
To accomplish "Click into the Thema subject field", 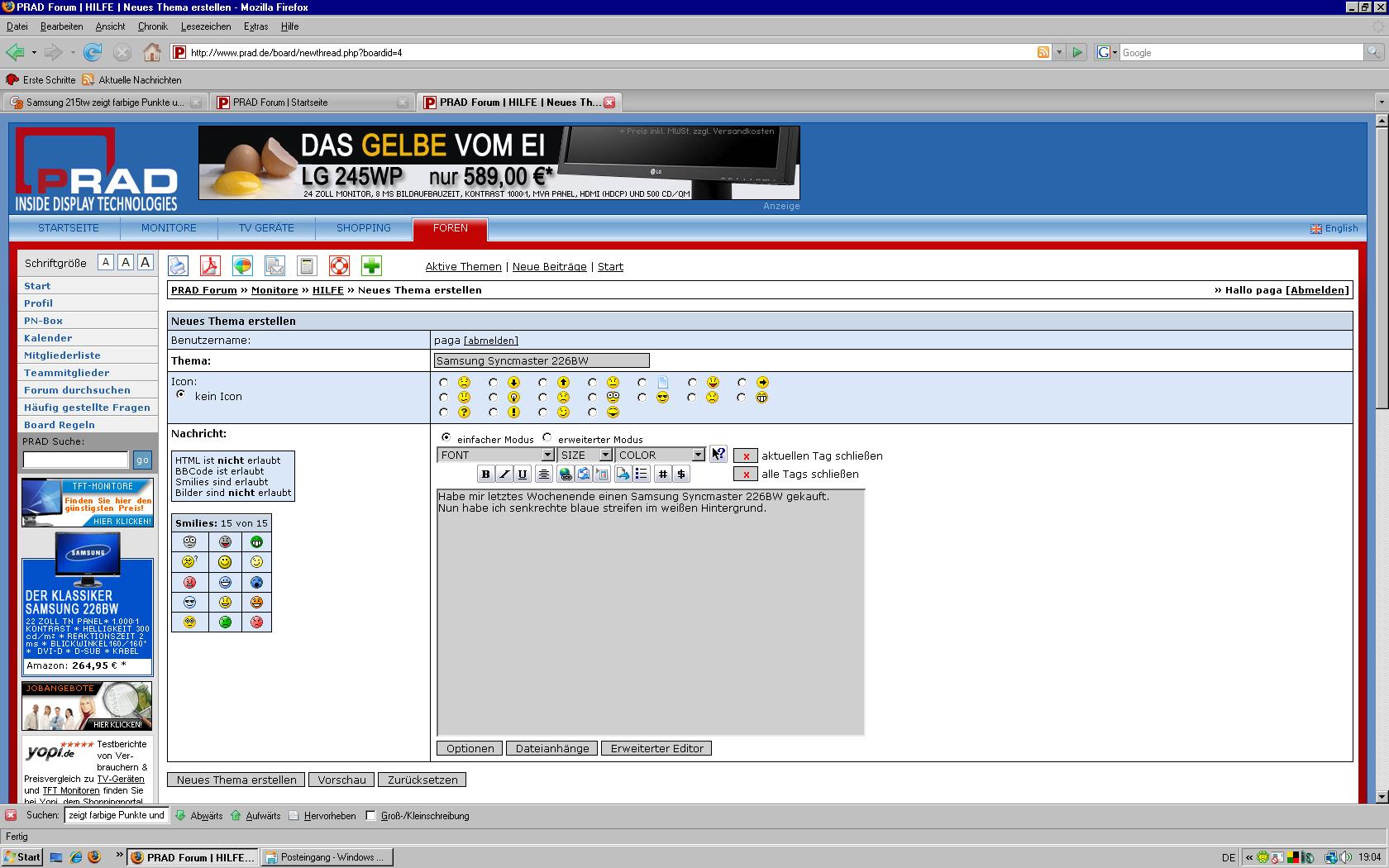I will (542, 360).
